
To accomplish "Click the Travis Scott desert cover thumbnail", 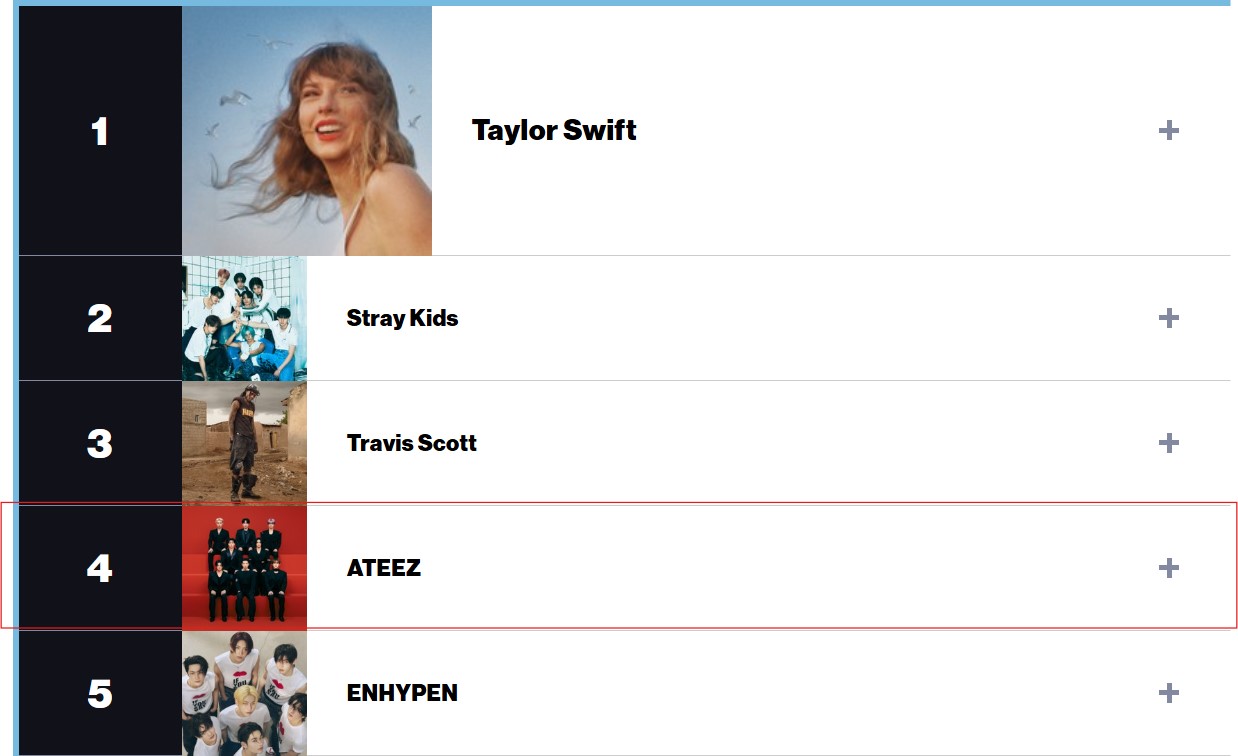I will 244,443.
